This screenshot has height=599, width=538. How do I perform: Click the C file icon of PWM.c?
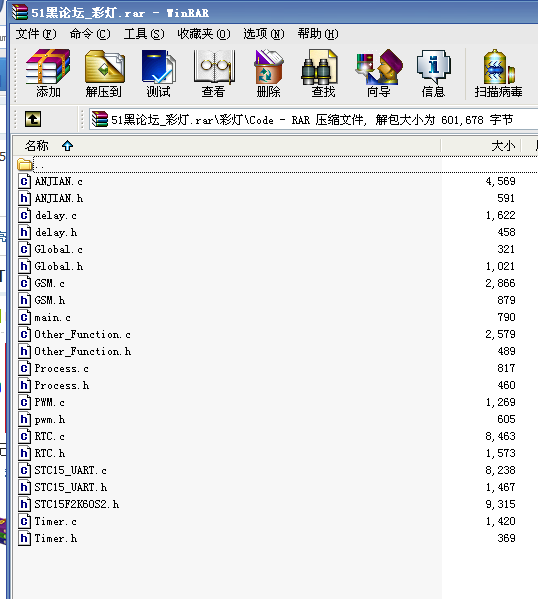click(x=24, y=402)
